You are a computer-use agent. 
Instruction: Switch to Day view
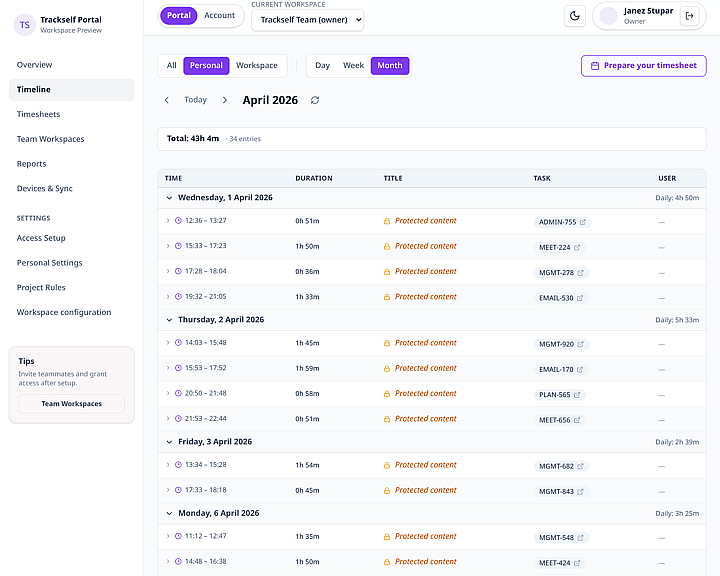[x=322, y=65]
